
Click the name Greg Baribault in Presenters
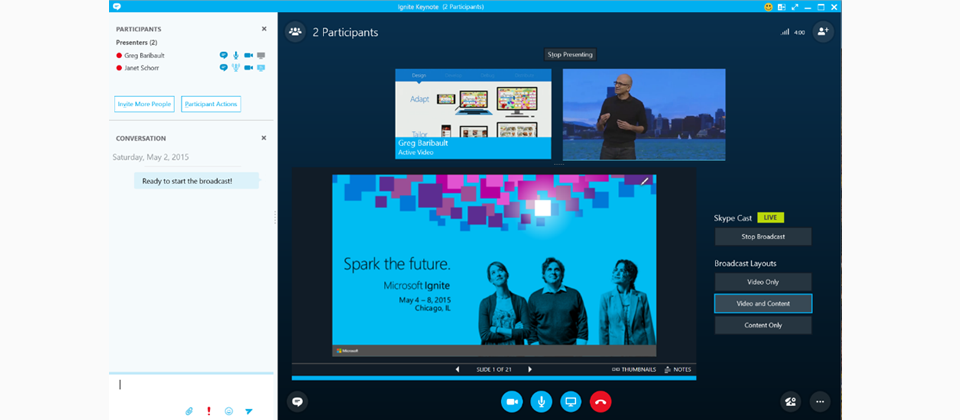(144, 55)
